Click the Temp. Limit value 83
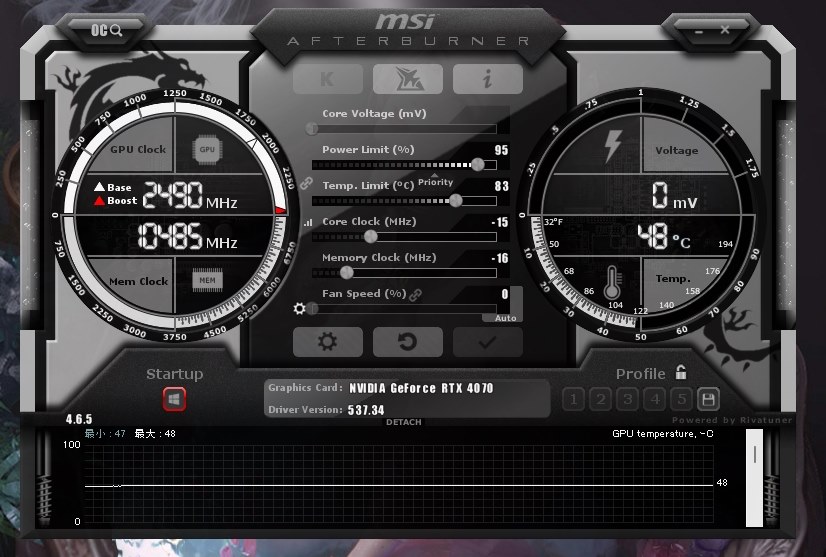The image size is (826, 557). coord(502,186)
